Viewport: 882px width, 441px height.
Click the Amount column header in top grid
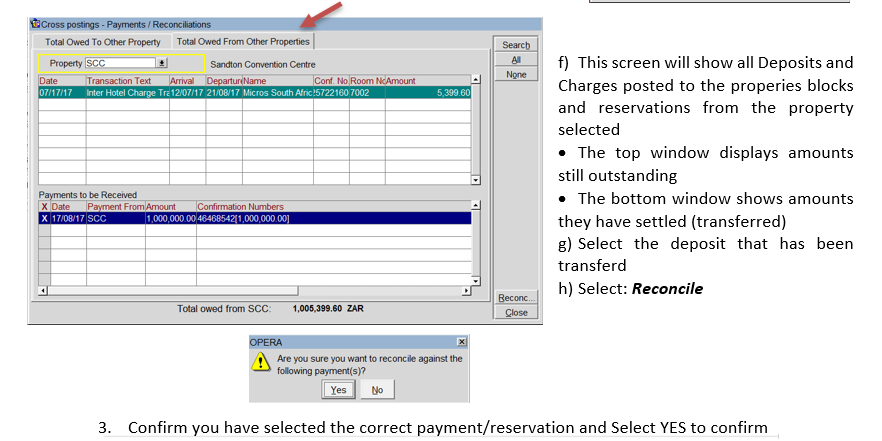click(x=428, y=81)
